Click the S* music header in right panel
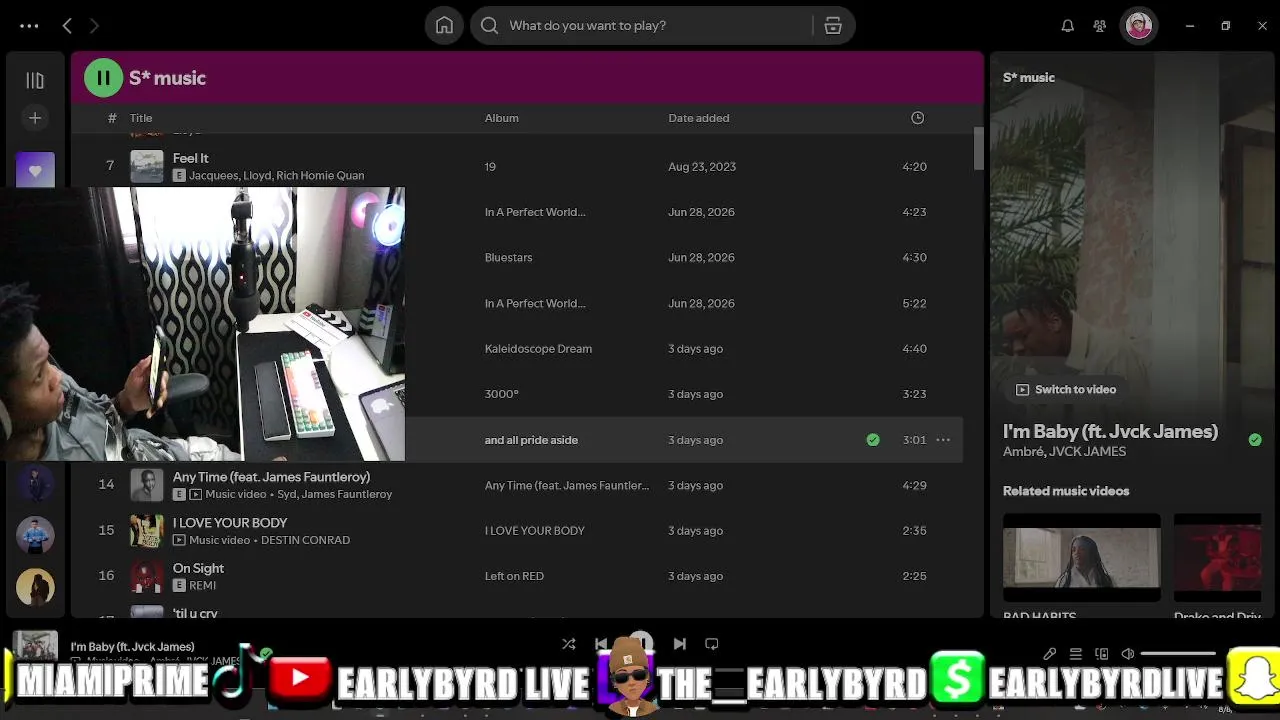This screenshot has width=1280, height=720. 1029,78
